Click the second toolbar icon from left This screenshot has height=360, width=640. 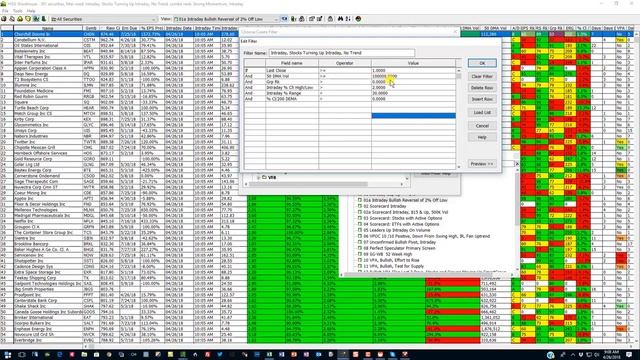pyautogui.click(x=12, y=19)
